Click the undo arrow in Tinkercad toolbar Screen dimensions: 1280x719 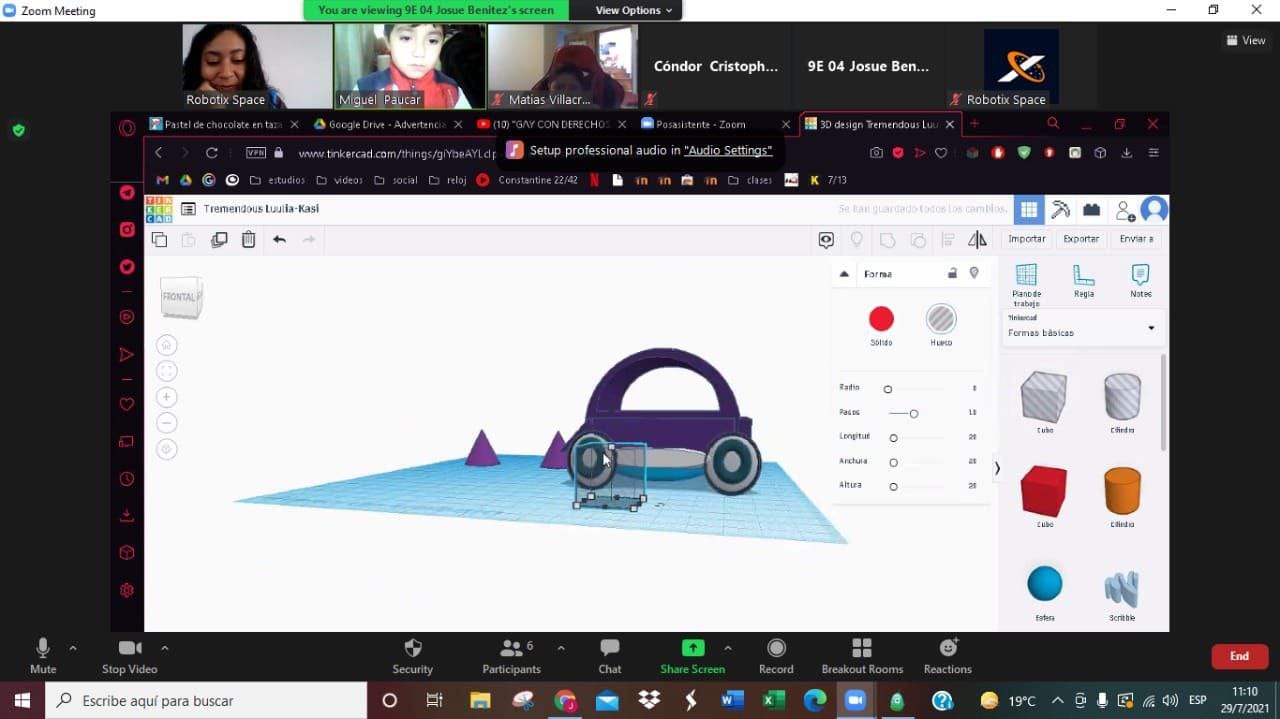279,239
